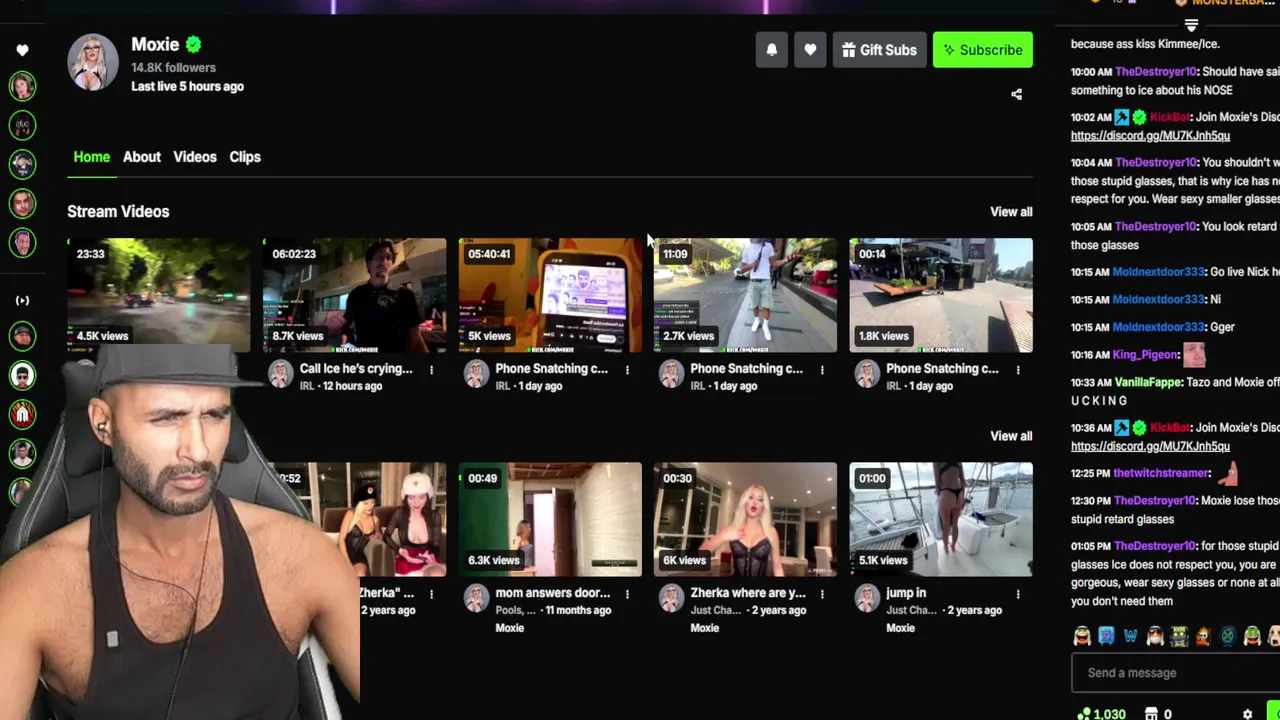Click the shop icon showing 0
The height and width of the screenshot is (720, 1280).
(1150, 714)
